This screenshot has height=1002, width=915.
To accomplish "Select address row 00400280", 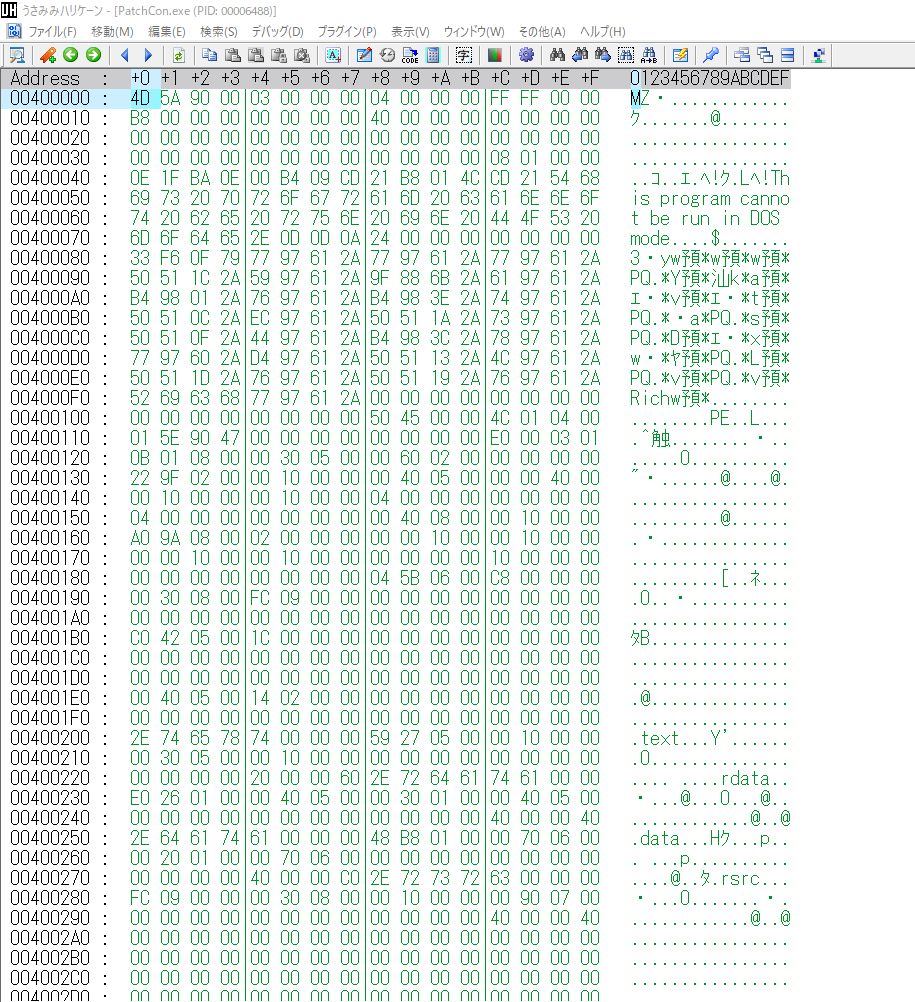I will pos(50,898).
